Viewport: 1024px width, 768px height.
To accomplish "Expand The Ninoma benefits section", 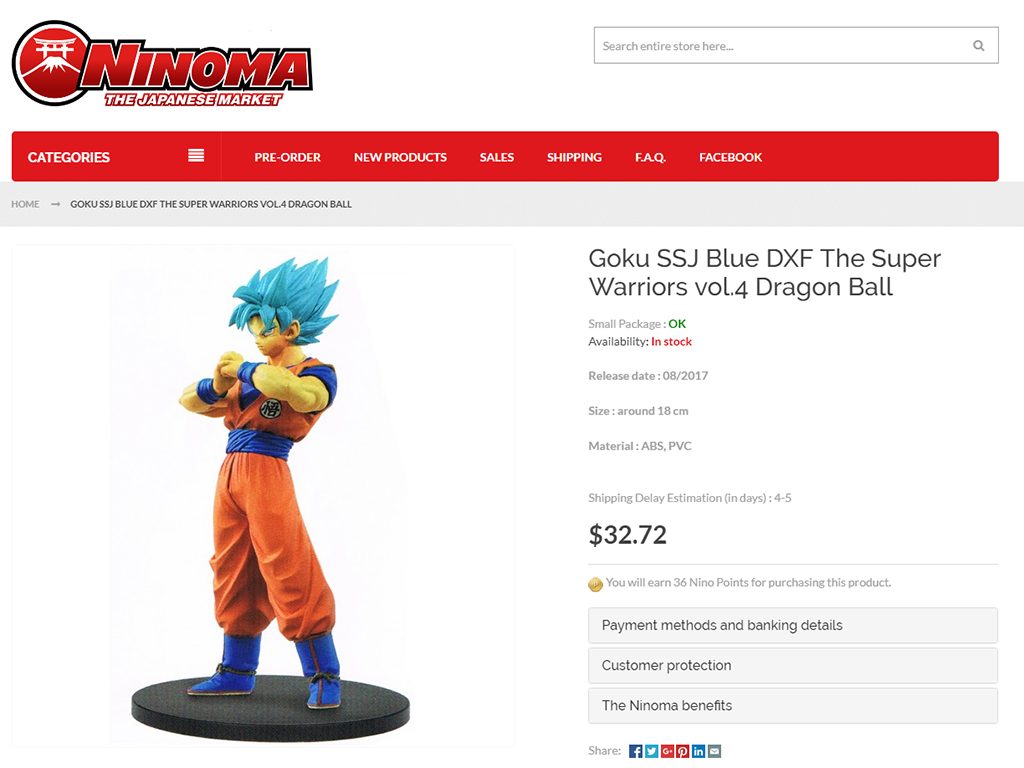I will click(x=793, y=705).
